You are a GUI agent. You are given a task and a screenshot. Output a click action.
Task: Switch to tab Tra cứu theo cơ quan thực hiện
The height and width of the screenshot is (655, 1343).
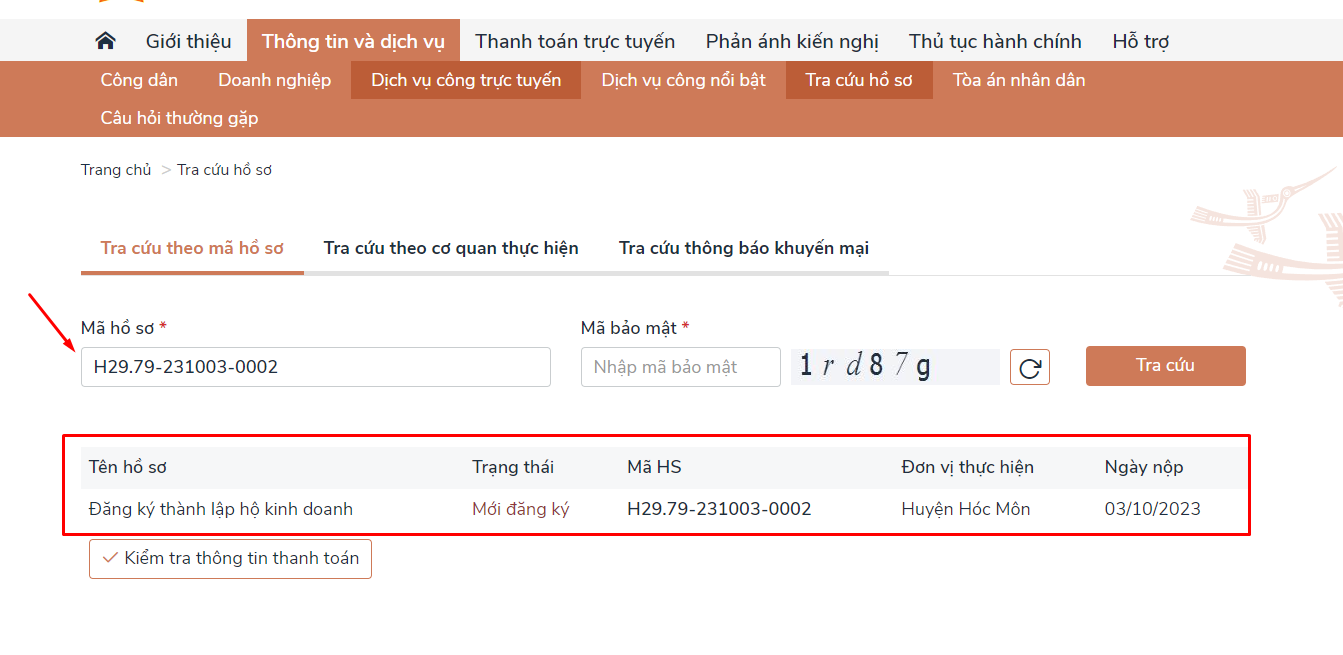pyautogui.click(x=449, y=247)
